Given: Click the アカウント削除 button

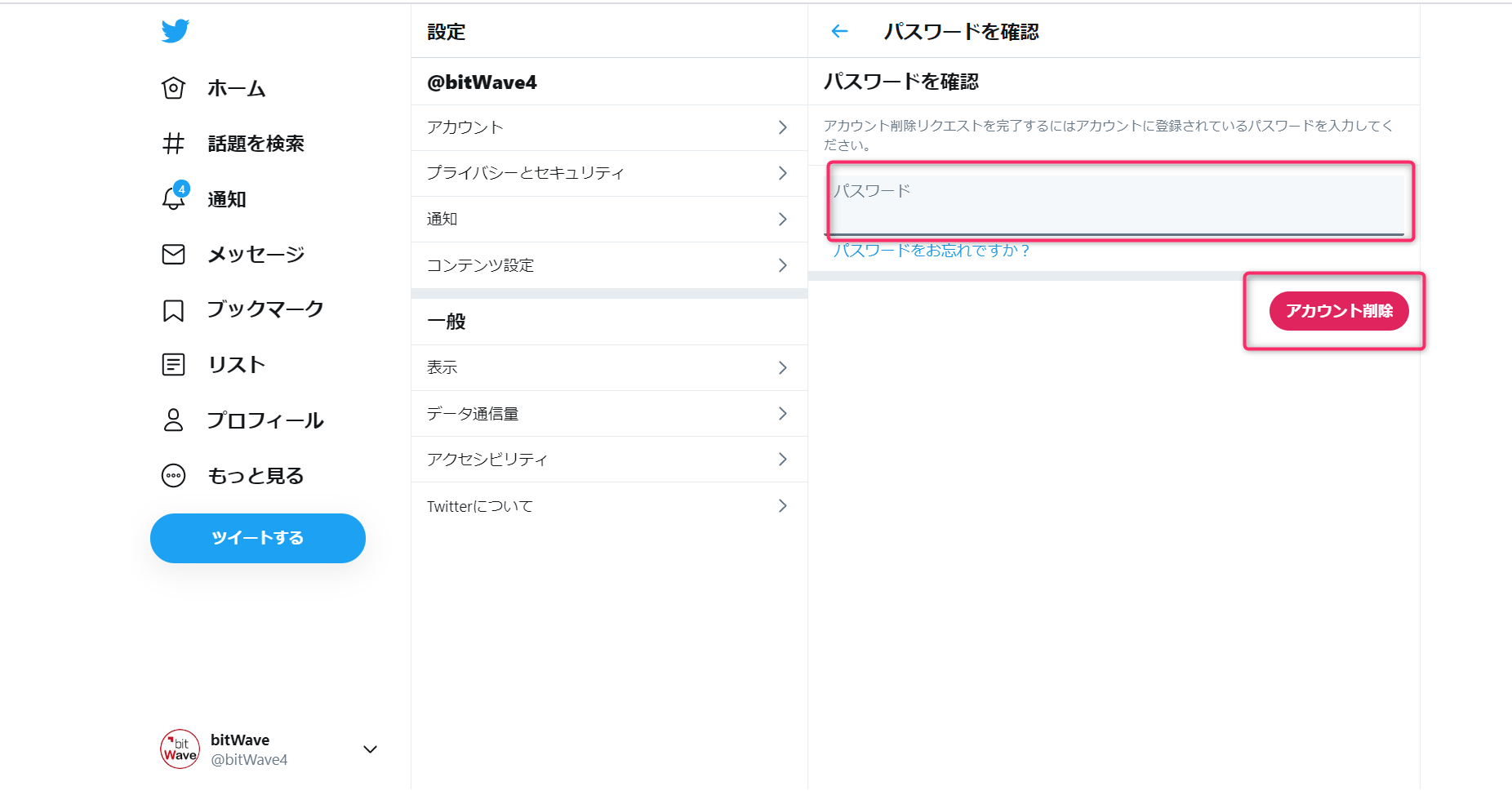Looking at the screenshot, I should click(x=1339, y=311).
